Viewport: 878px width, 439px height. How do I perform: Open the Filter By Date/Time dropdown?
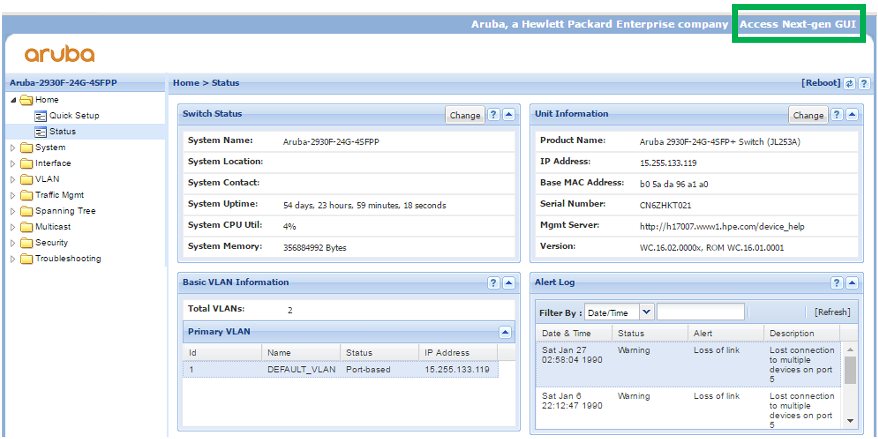[x=647, y=312]
